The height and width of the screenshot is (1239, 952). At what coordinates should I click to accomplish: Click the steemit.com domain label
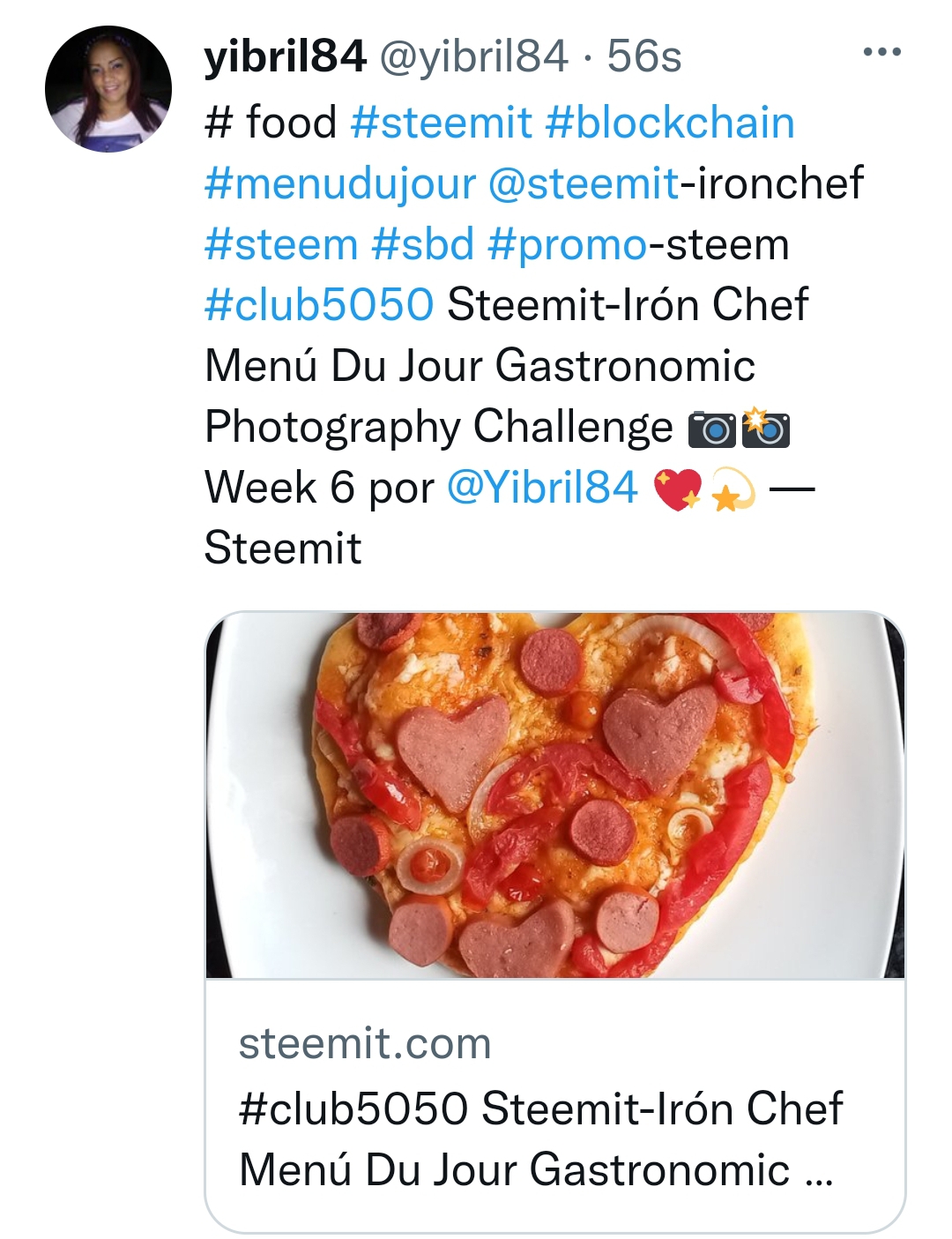point(365,1044)
